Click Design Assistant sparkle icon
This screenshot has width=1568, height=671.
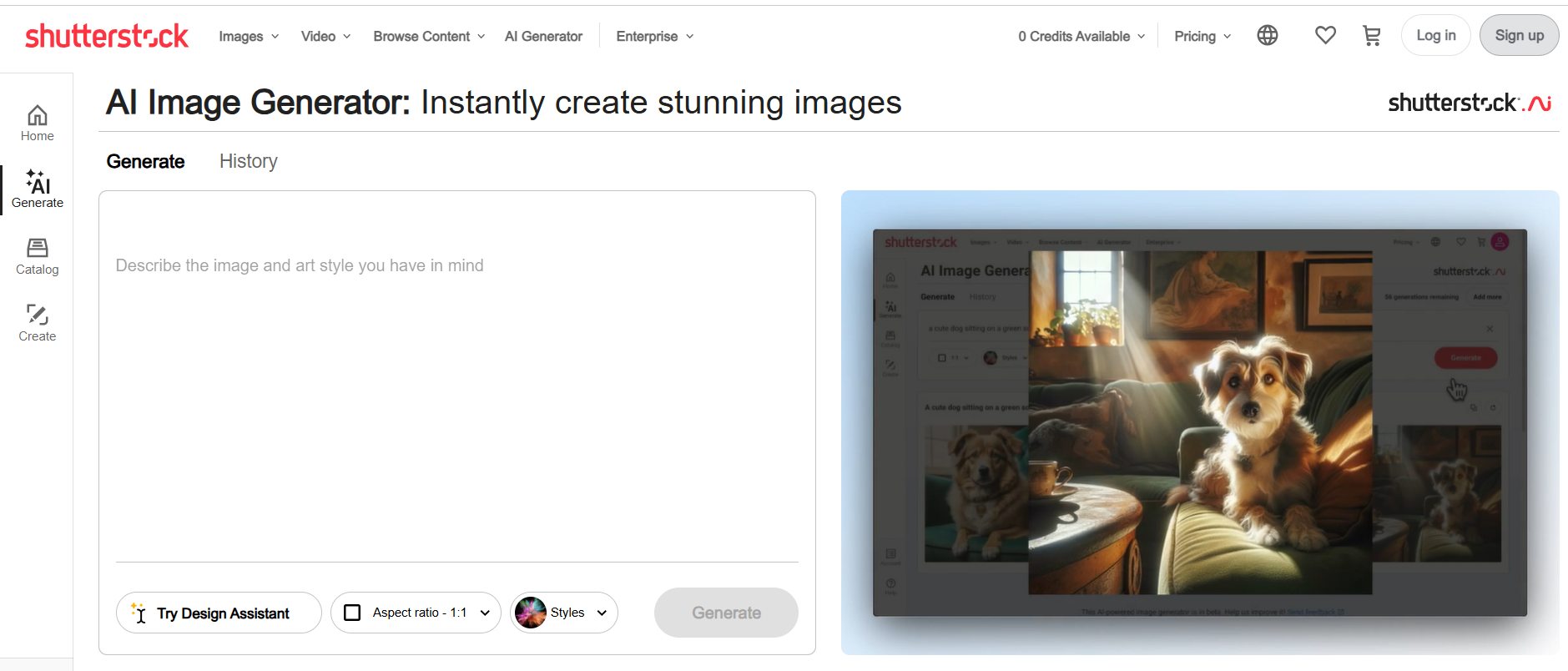pos(139,613)
